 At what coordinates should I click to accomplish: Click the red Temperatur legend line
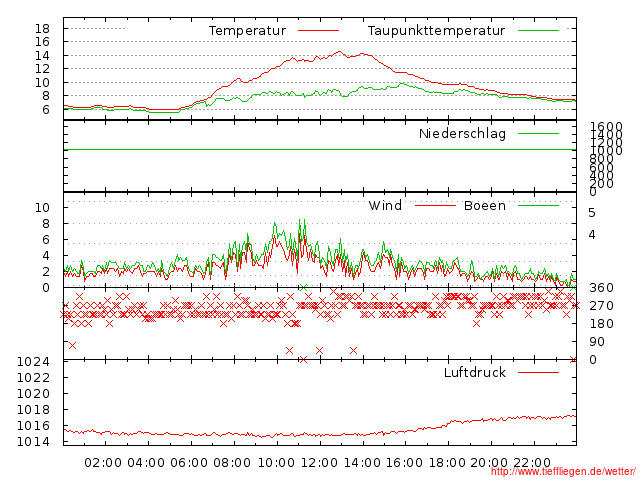(318, 31)
